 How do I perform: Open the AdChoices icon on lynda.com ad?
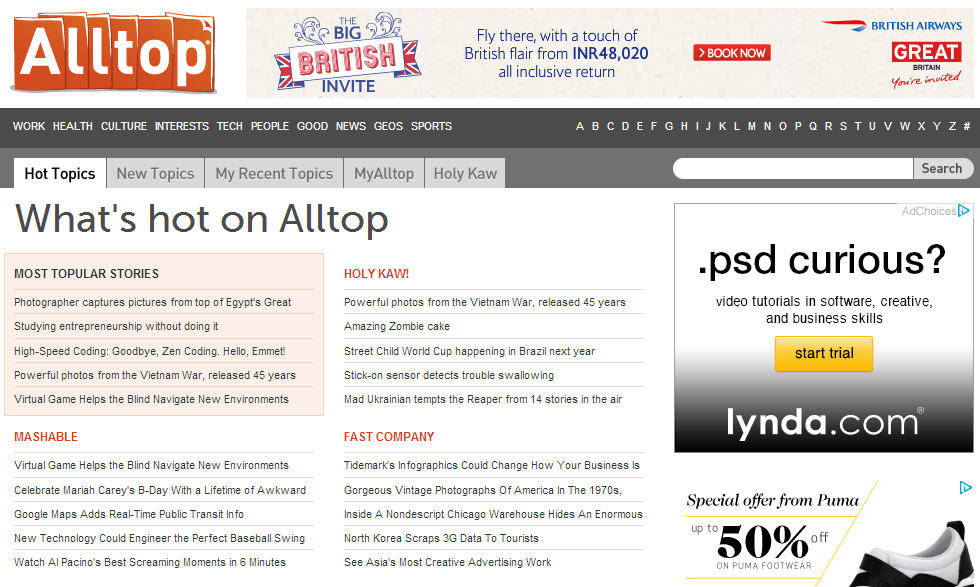click(x=964, y=211)
